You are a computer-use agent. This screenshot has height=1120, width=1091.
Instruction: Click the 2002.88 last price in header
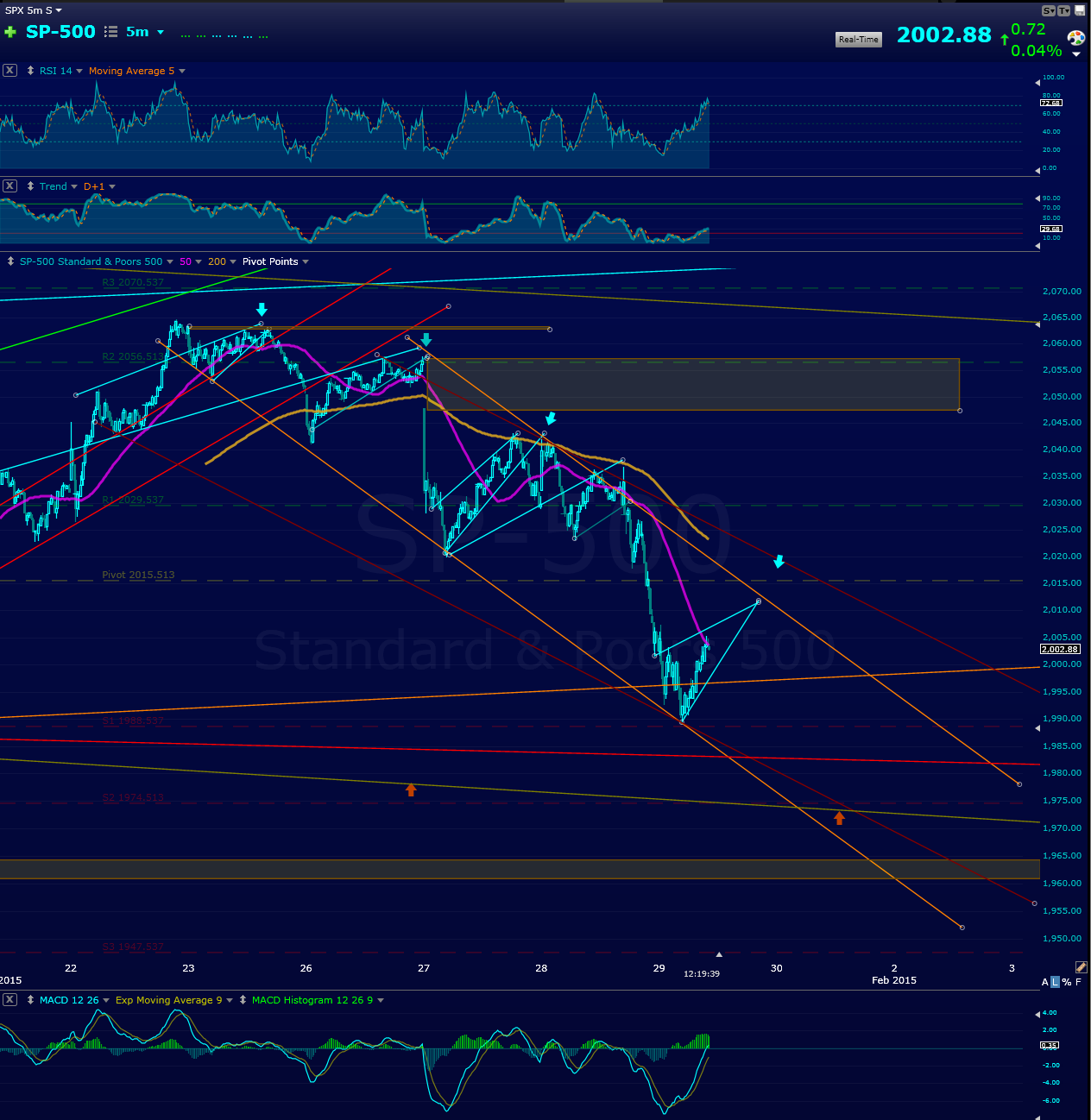944,35
